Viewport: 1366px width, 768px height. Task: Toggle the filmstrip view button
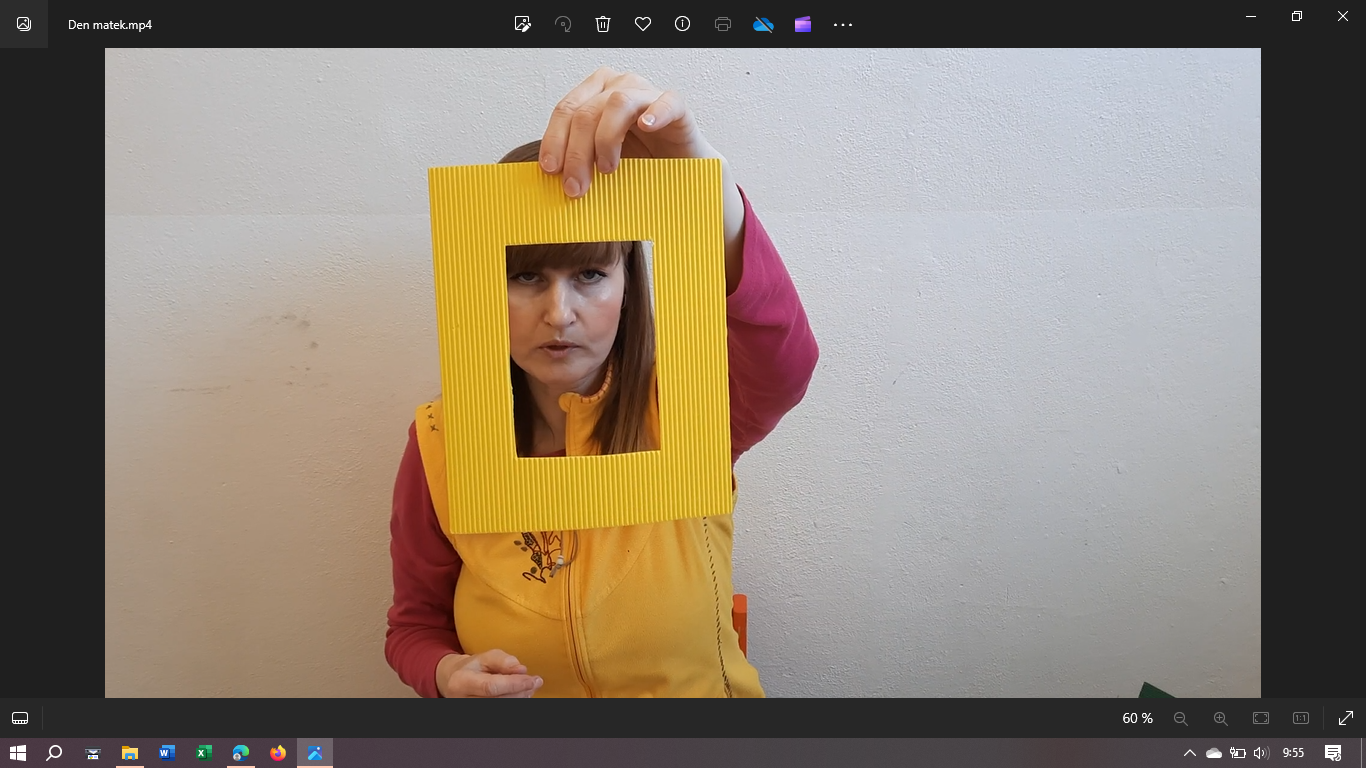click(x=20, y=718)
